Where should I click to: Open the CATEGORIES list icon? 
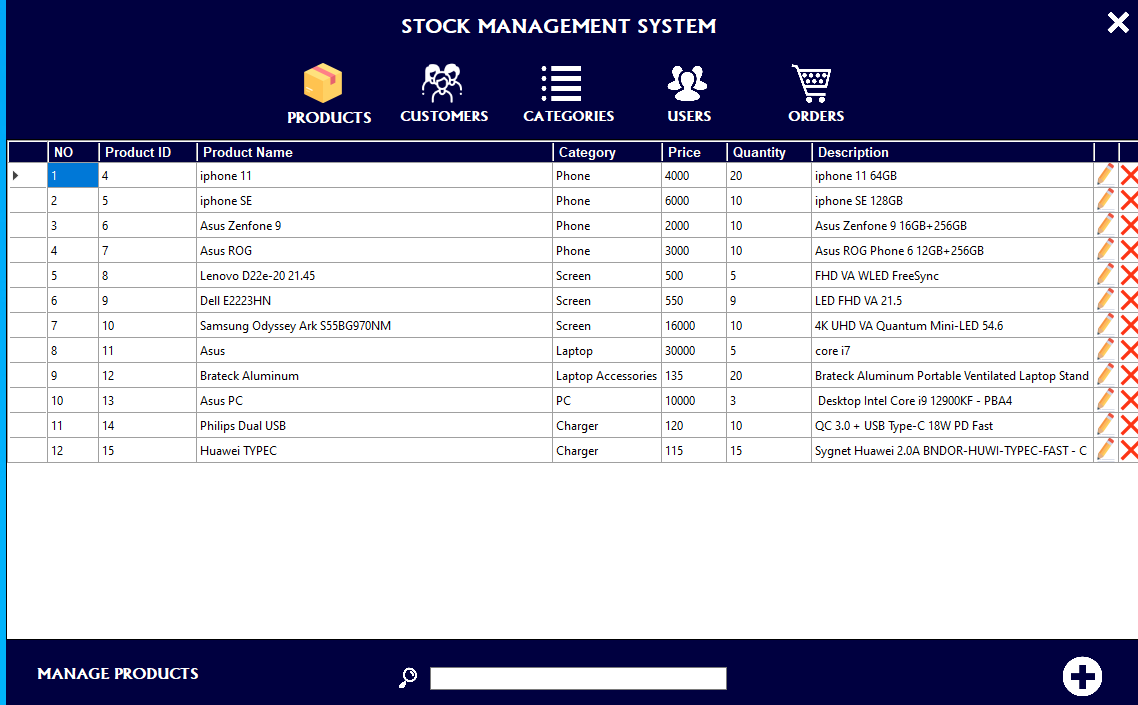tap(561, 82)
